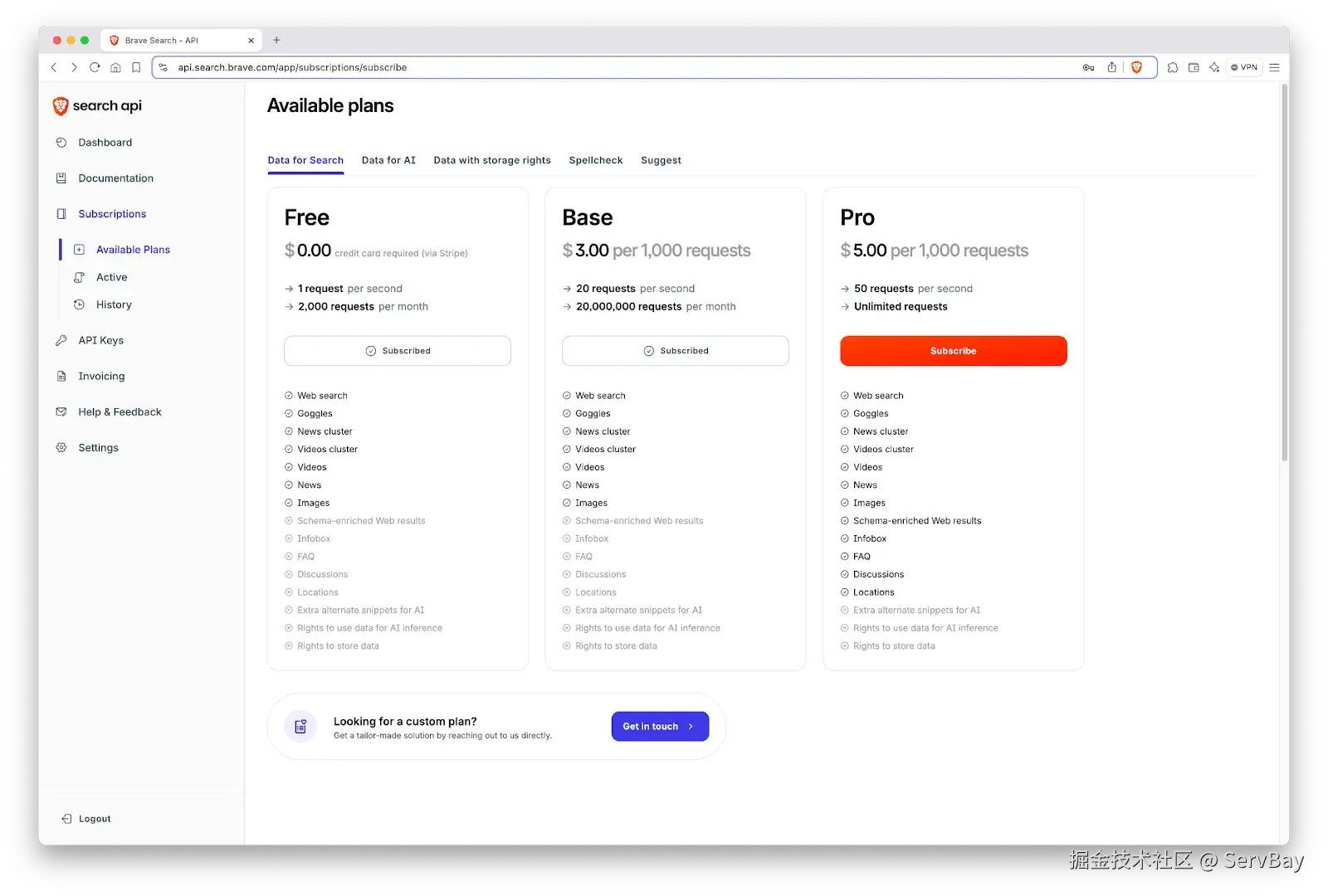Reload the current page
This screenshot has width=1328, height=896.
[x=95, y=67]
